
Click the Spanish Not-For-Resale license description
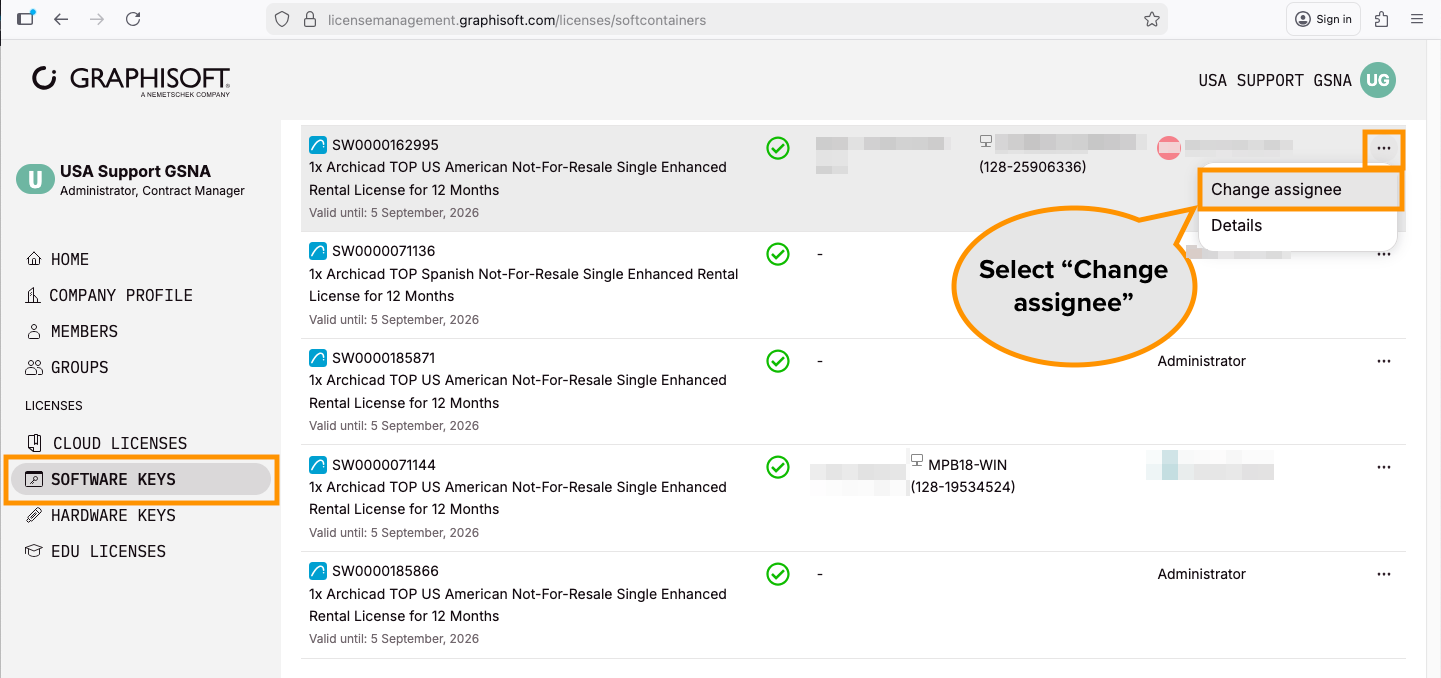pyautogui.click(x=524, y=285)
